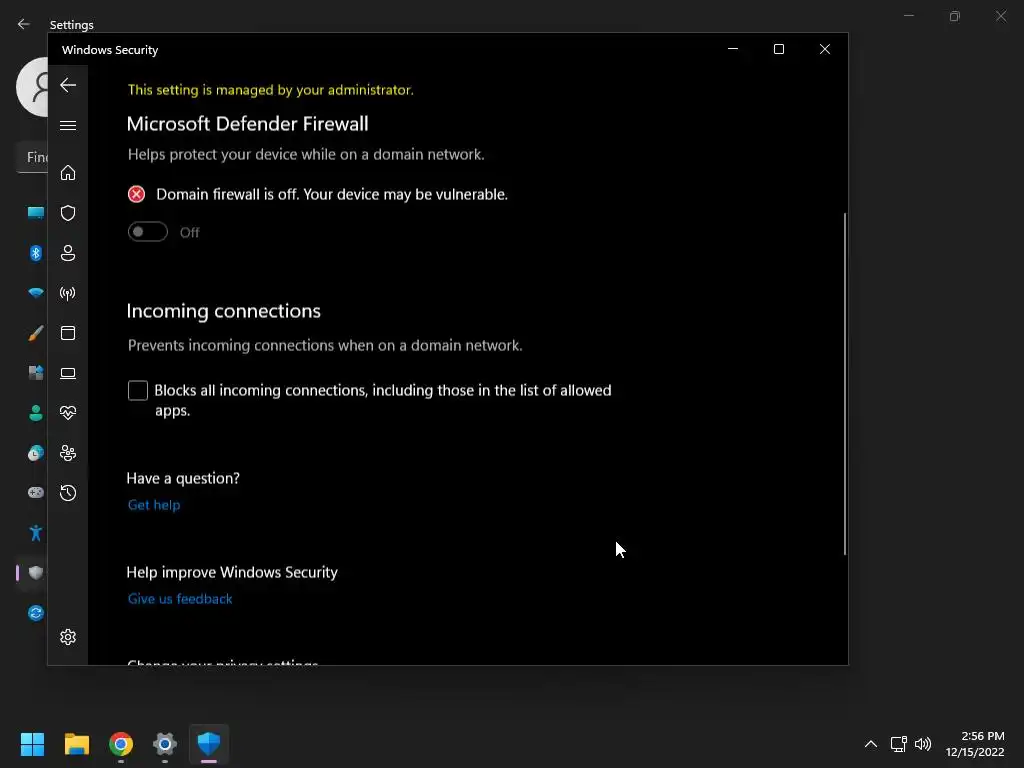Screen dimensions: 1024x768
Task: Maximize the Windows Security window
Action: [x=778, y=49]
